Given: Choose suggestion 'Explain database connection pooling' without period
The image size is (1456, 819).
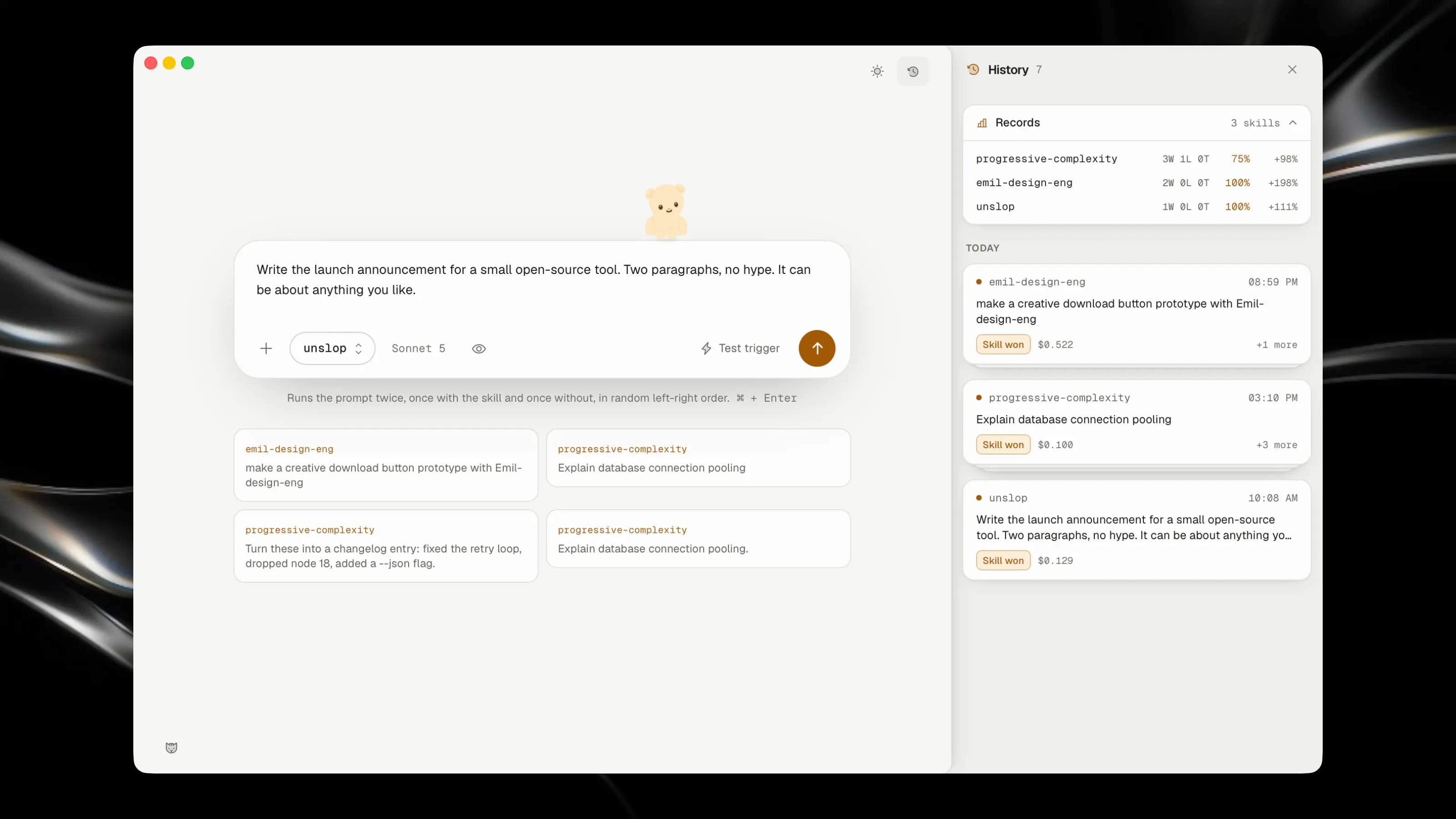Looking at the screenshot, I should pos(698,458).
